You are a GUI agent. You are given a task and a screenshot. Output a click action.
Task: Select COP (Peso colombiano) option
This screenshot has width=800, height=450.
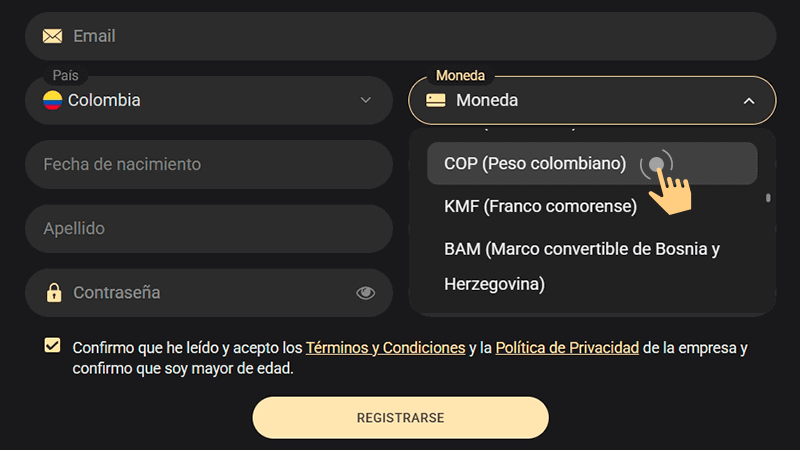pyautogui.click(x=535, y=164)
